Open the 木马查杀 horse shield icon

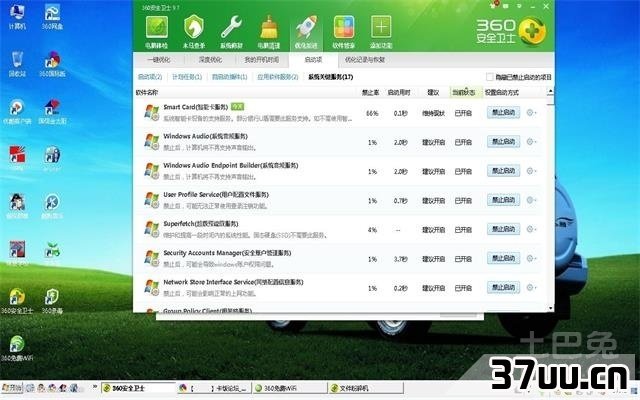(x=193, y=31)
